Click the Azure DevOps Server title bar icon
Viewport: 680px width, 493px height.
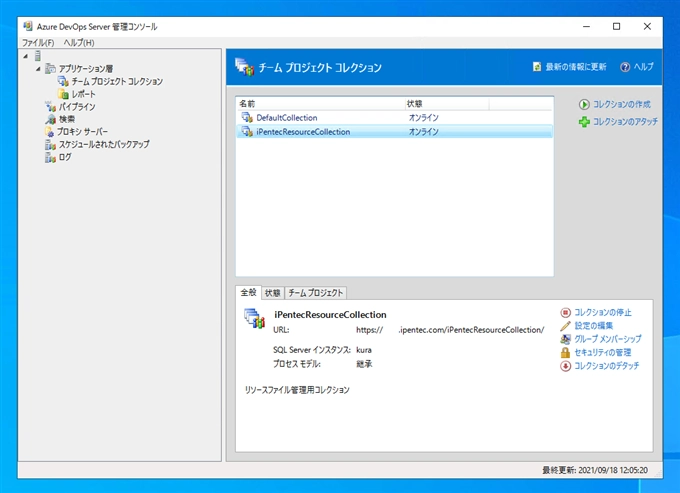28,26
